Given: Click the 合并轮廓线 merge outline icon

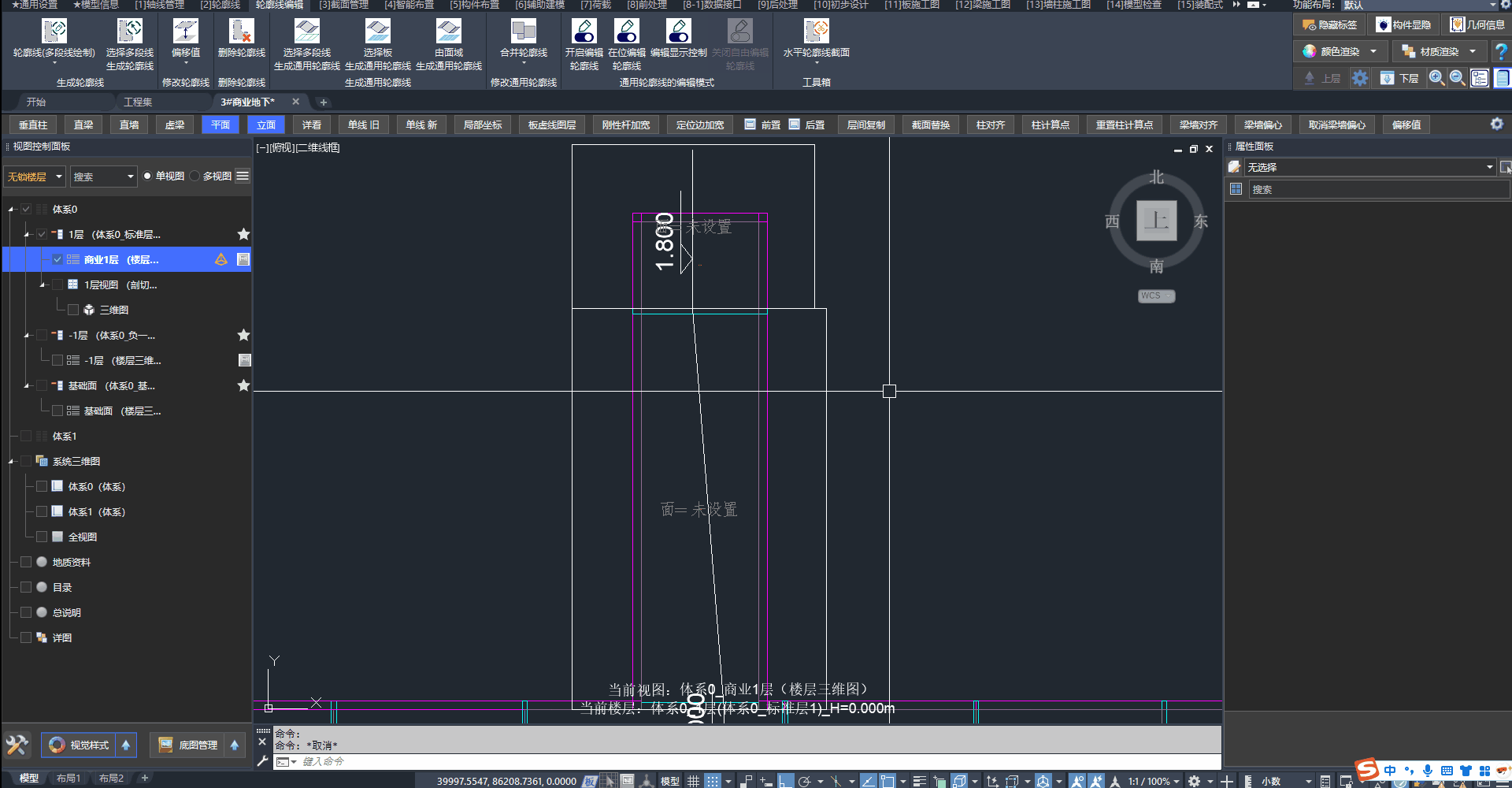Looking at the screenshot, I should [523, 32].
